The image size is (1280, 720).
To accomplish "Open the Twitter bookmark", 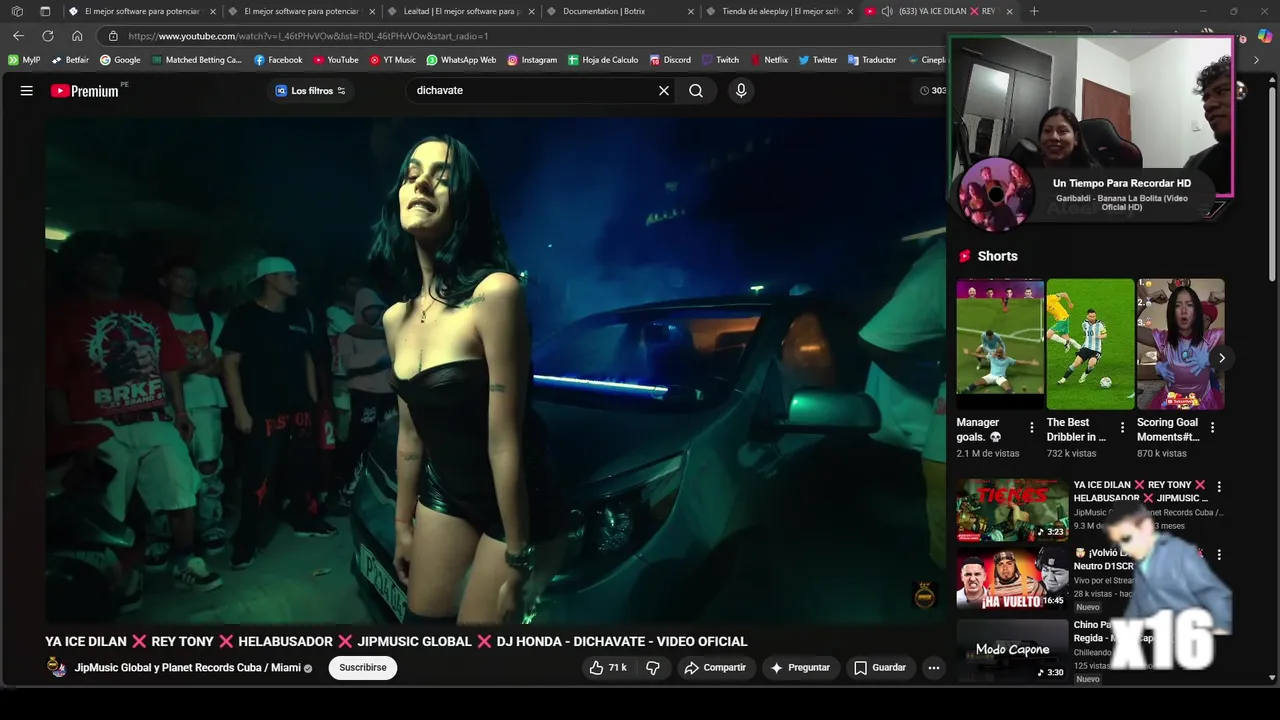I will [x=818, y=60].
